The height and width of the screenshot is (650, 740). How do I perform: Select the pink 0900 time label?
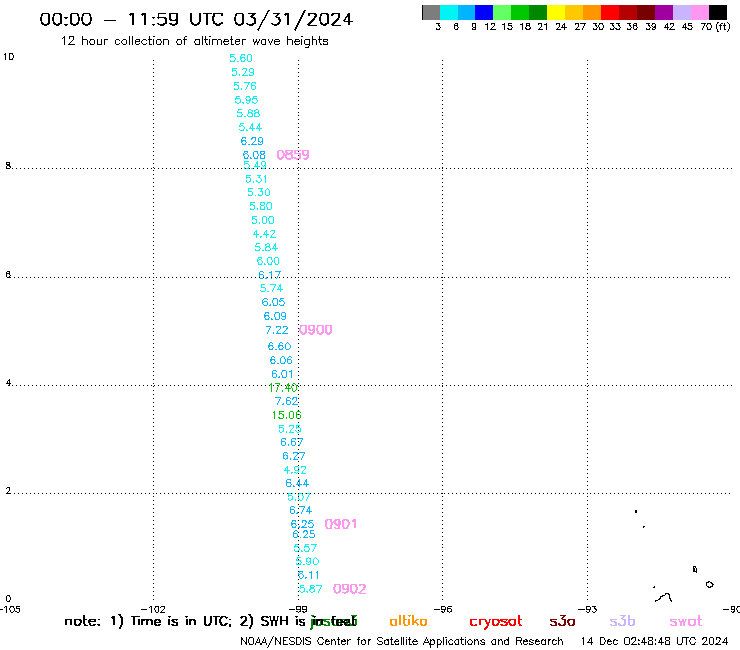pos(316,330)
